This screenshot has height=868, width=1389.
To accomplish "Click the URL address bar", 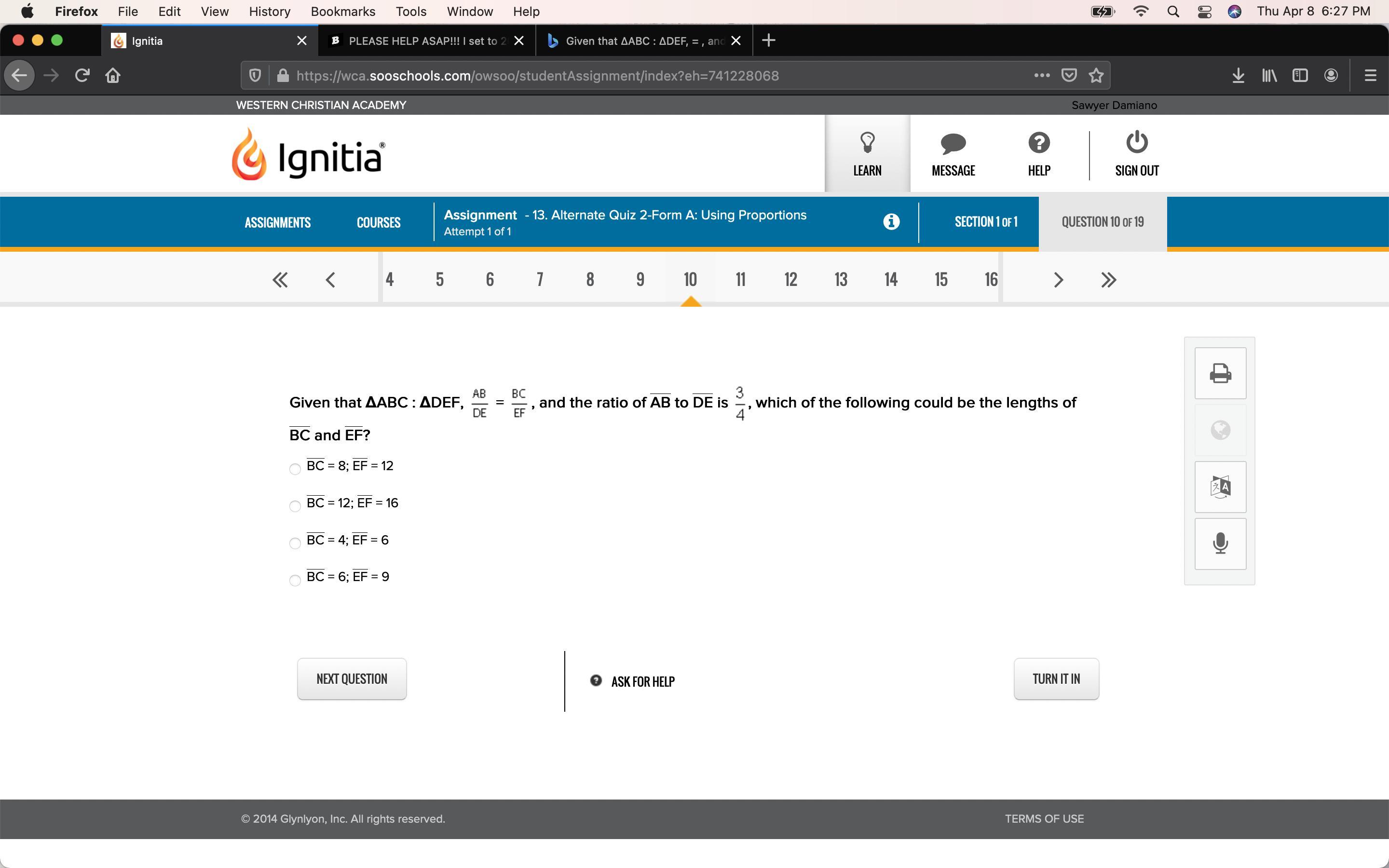I will (631, 76).
